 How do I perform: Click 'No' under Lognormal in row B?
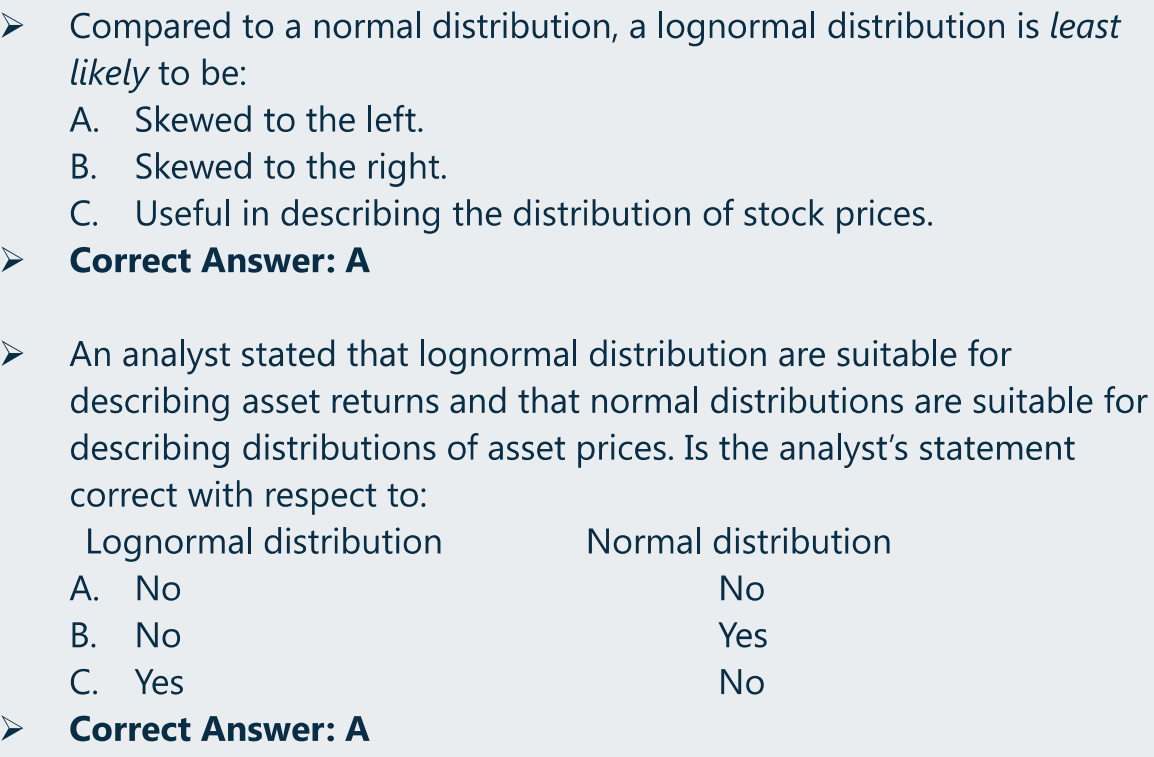pyautogui.click(x=158, y=636)
